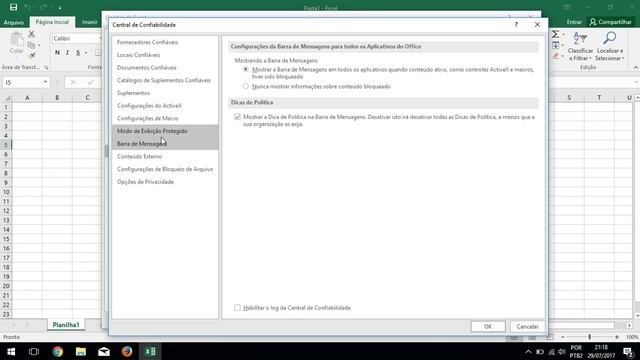640x360 pixels.
Task: Toggle Negrito bold N button
Action: click(x=57, y=53)
